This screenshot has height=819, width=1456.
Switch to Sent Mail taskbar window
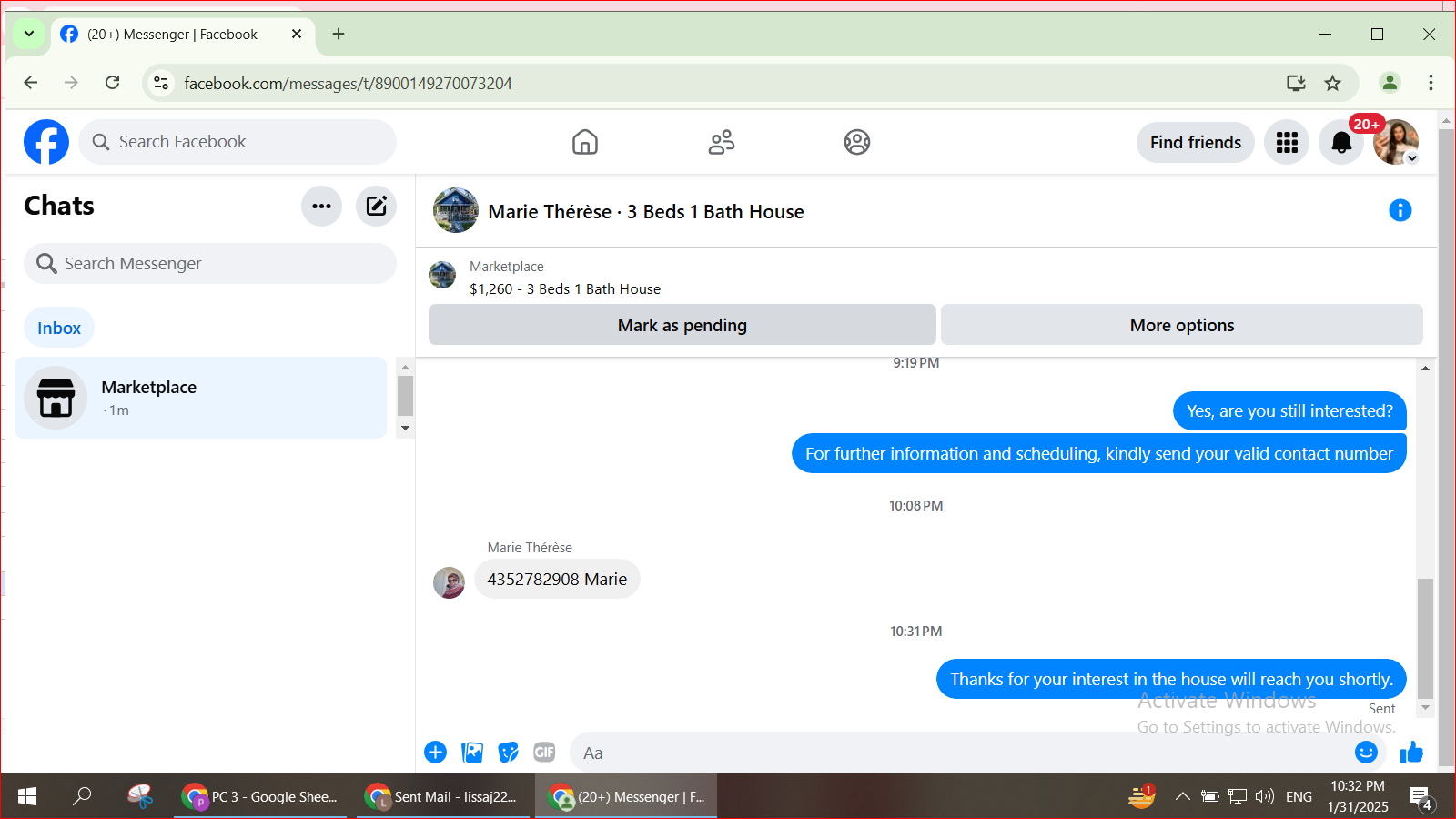[x=443, y=796]
